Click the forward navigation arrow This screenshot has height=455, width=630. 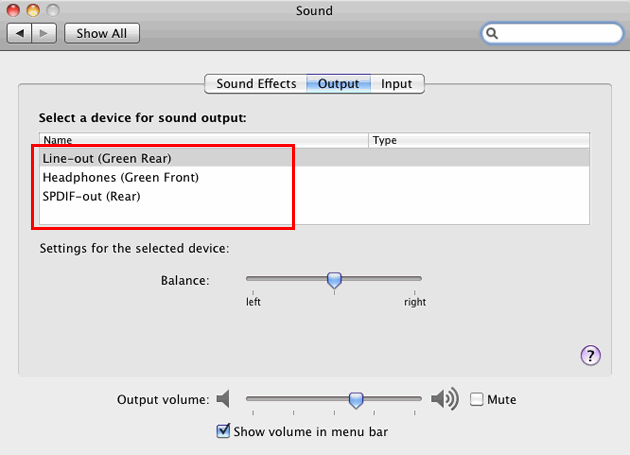[x=44, y=33]
